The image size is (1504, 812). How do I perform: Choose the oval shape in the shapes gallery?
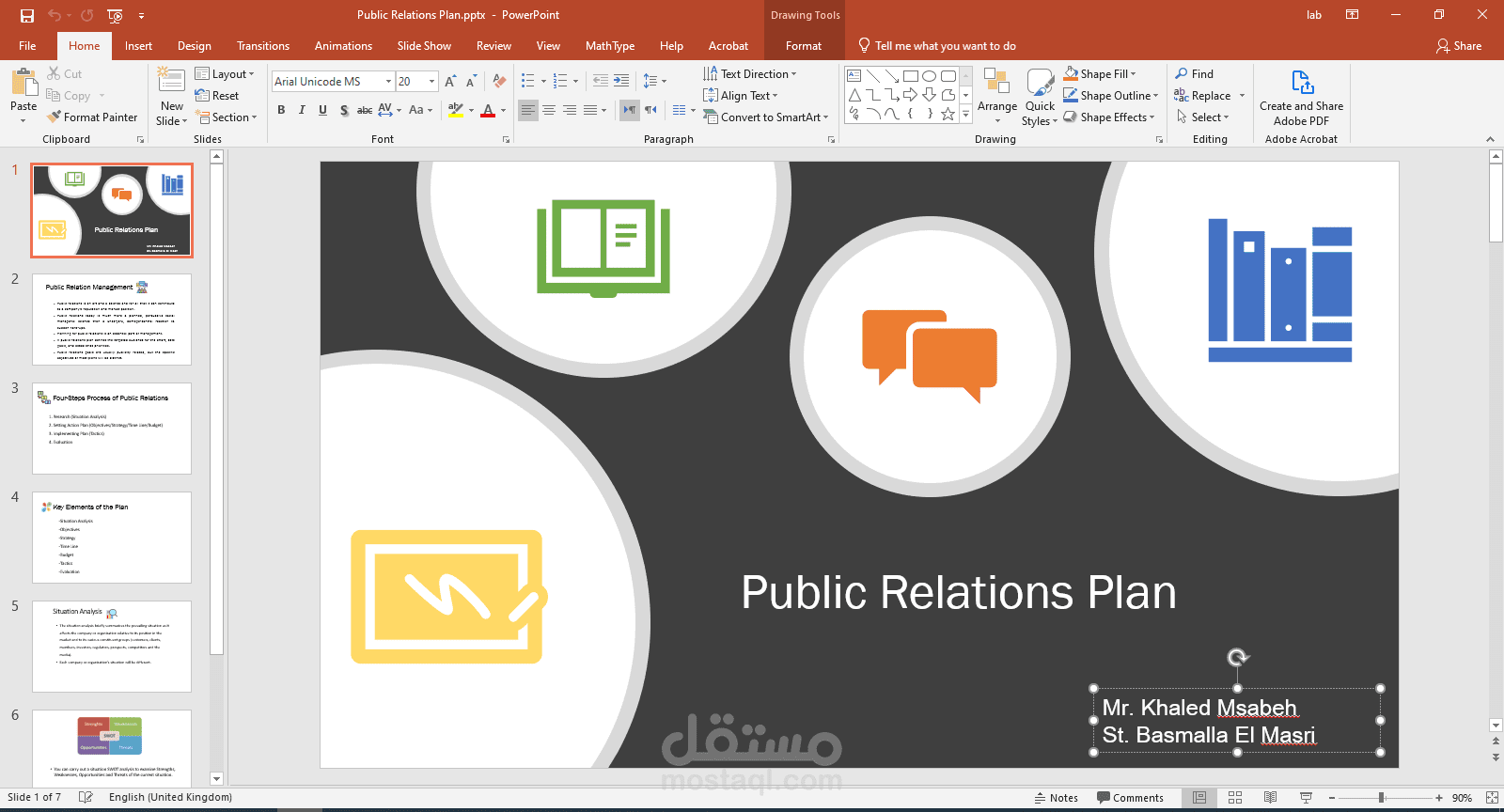point(929,76)
